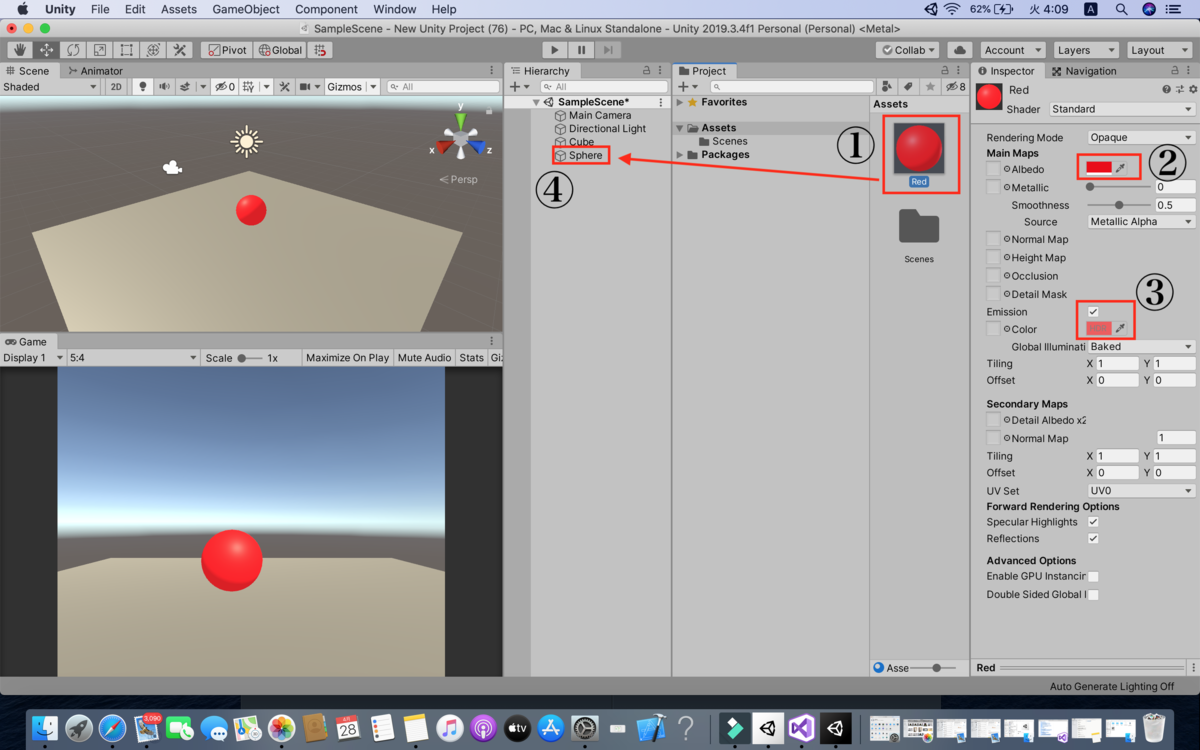The width and height of the screenshot is (1200, 750).
Task: Pick Emission color with eyedropper
Action: click(x=1121, y=329)
